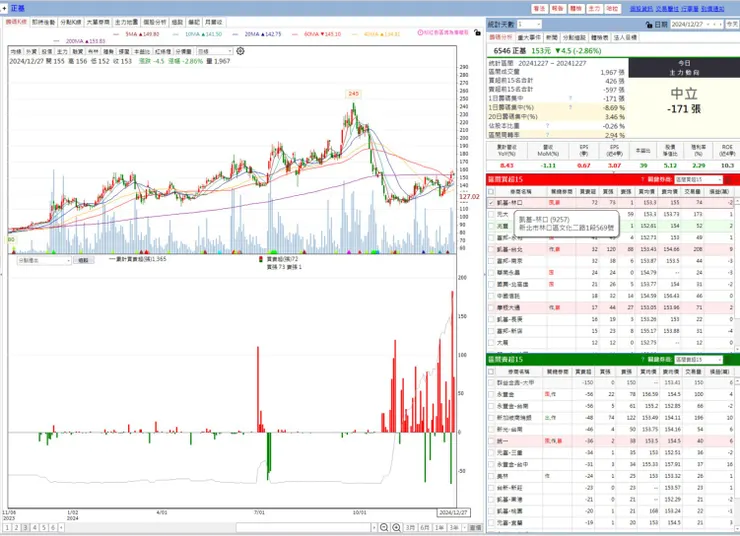Toggle checkbox for 凱基-林口 row
740x536 pixels.
[491, 202]
